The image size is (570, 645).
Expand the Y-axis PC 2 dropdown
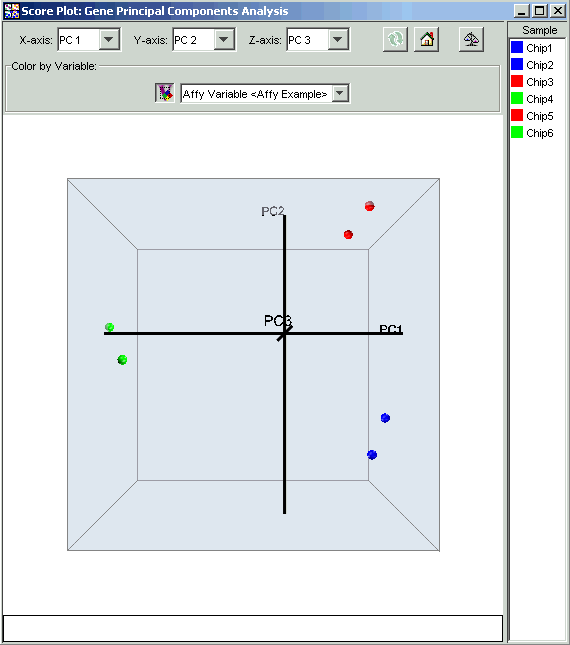[224, 40]
